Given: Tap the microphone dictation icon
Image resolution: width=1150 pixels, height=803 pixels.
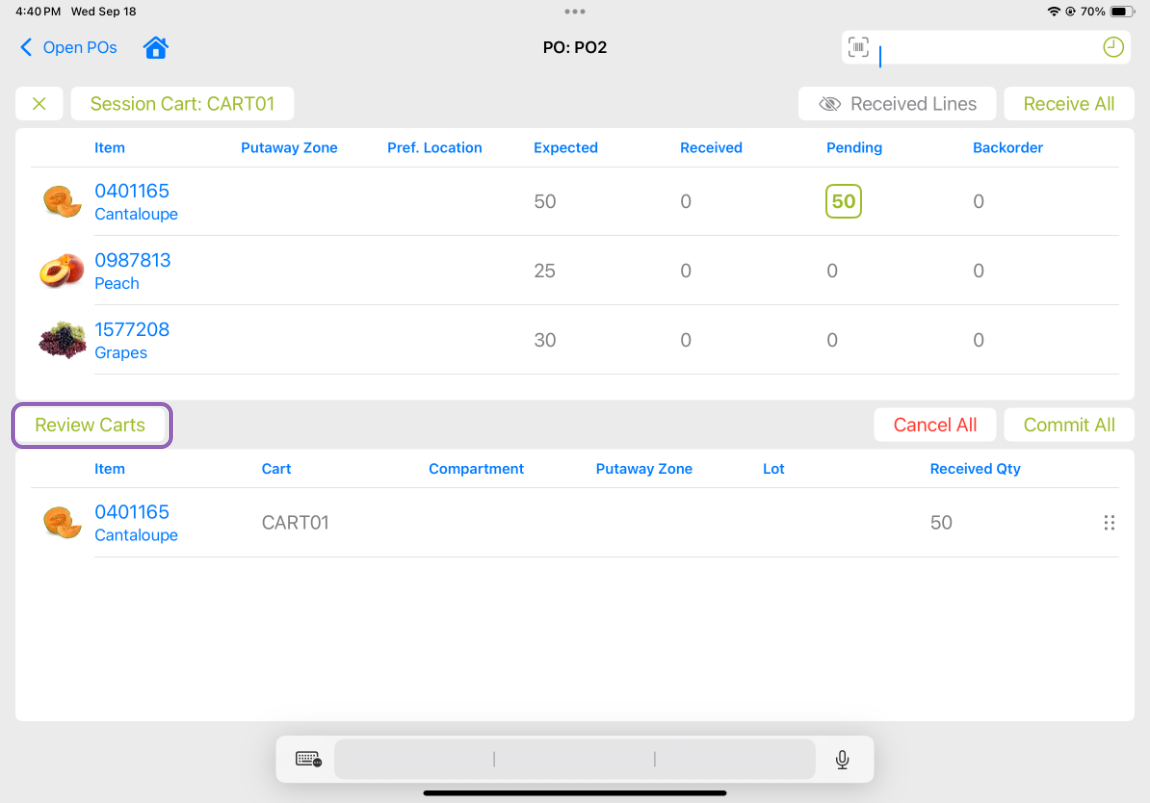Looking at the screenshot, I should point(842,760).
